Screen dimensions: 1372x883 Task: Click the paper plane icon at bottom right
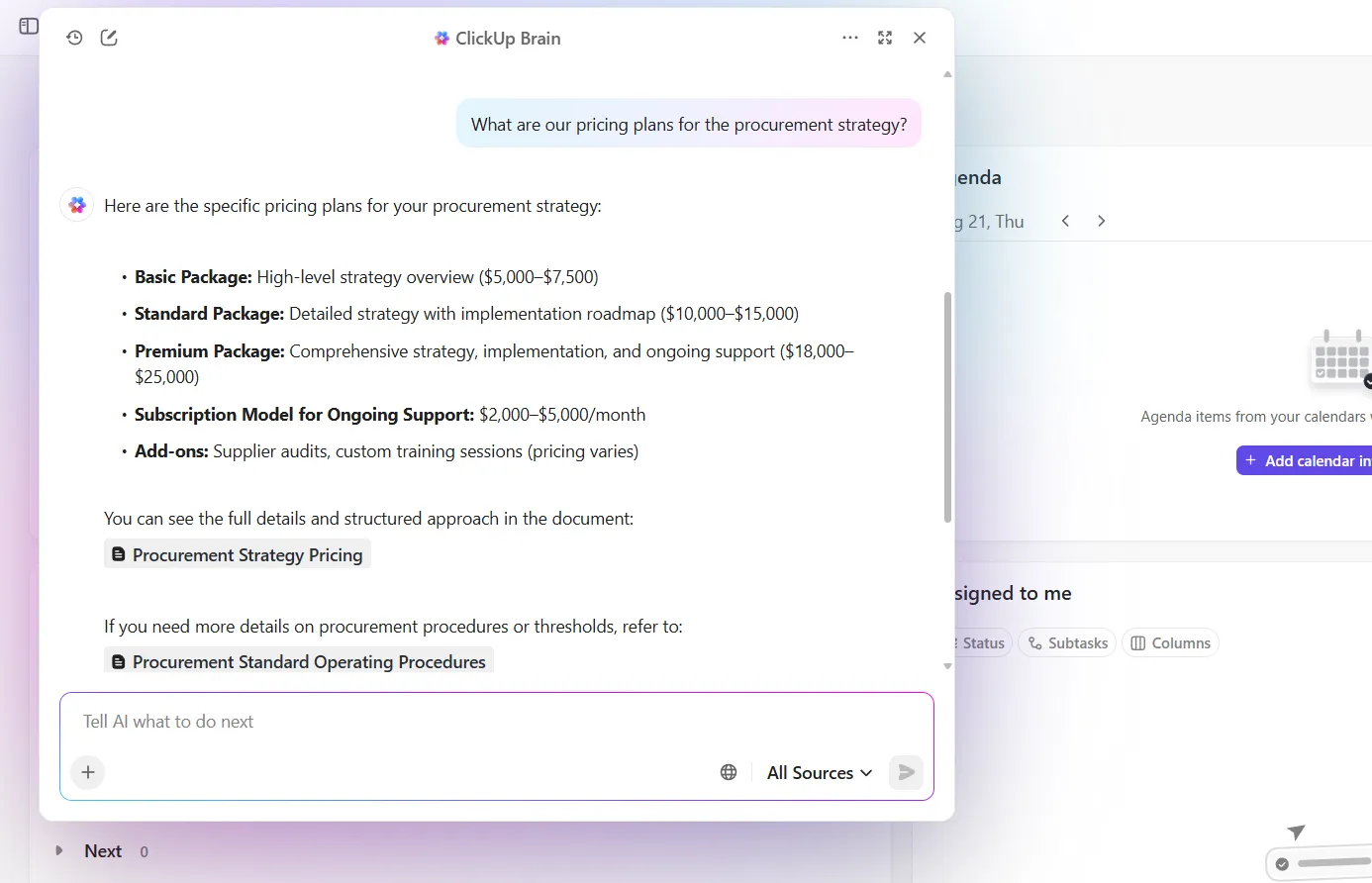pos(1296,832)
